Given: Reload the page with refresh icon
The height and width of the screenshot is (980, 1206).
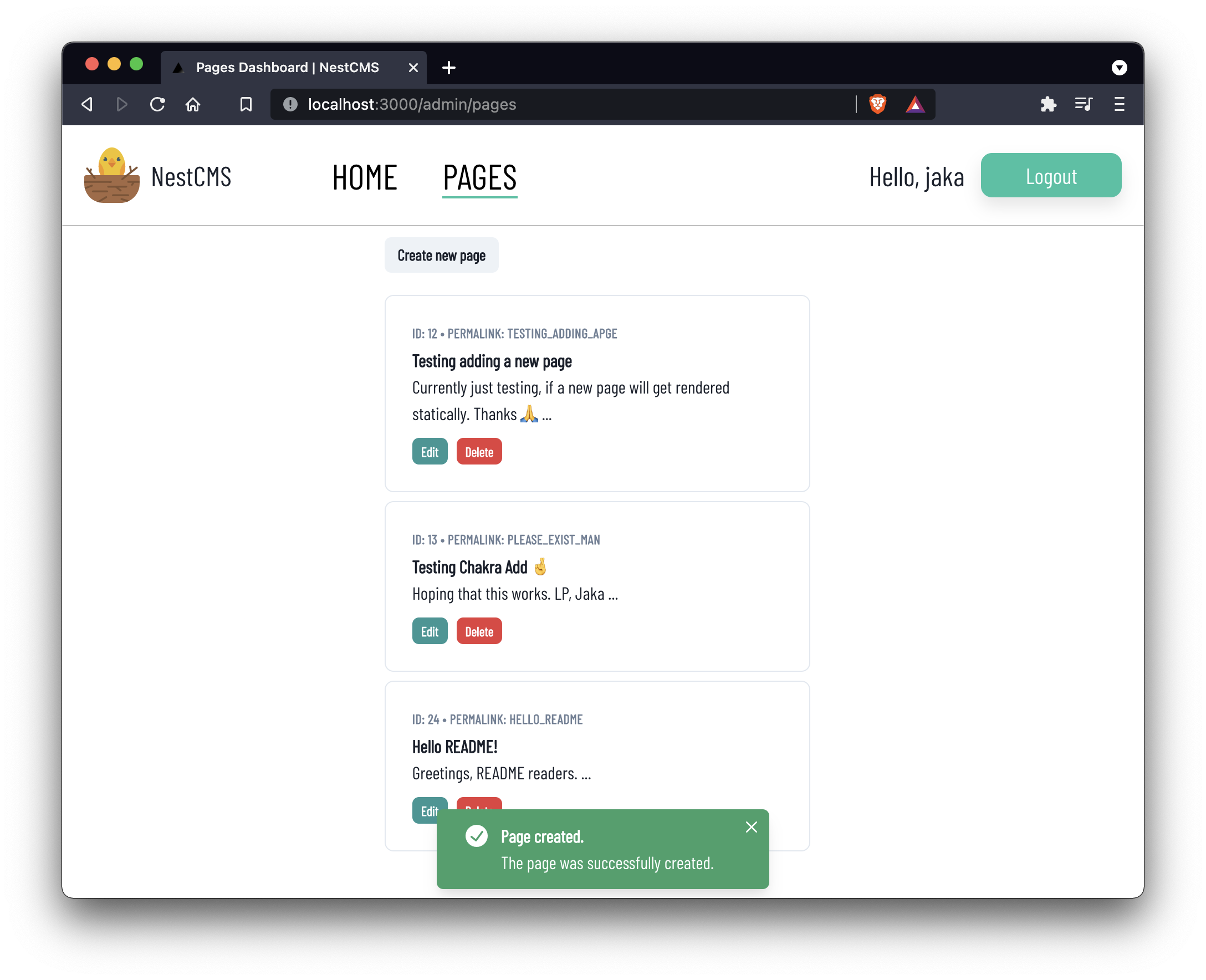Looking at the screenshot, I should click(x=157, y=104).
